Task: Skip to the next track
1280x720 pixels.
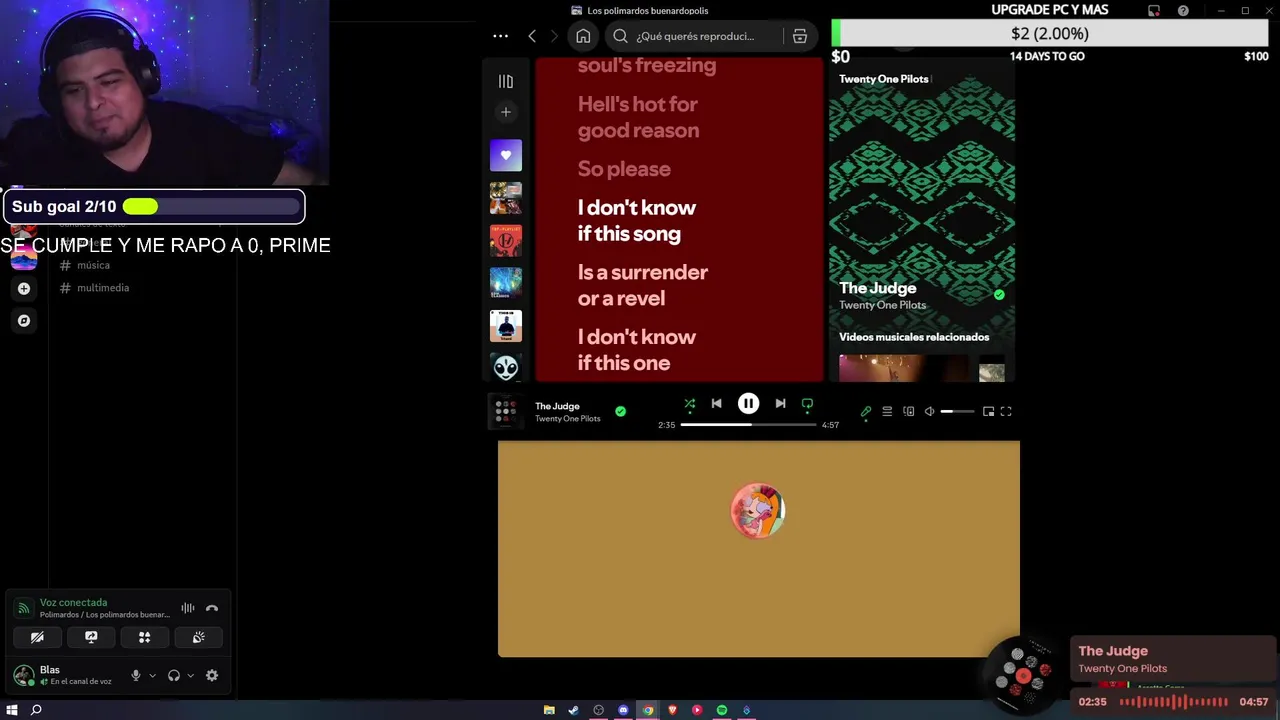Action: (780, 404)
